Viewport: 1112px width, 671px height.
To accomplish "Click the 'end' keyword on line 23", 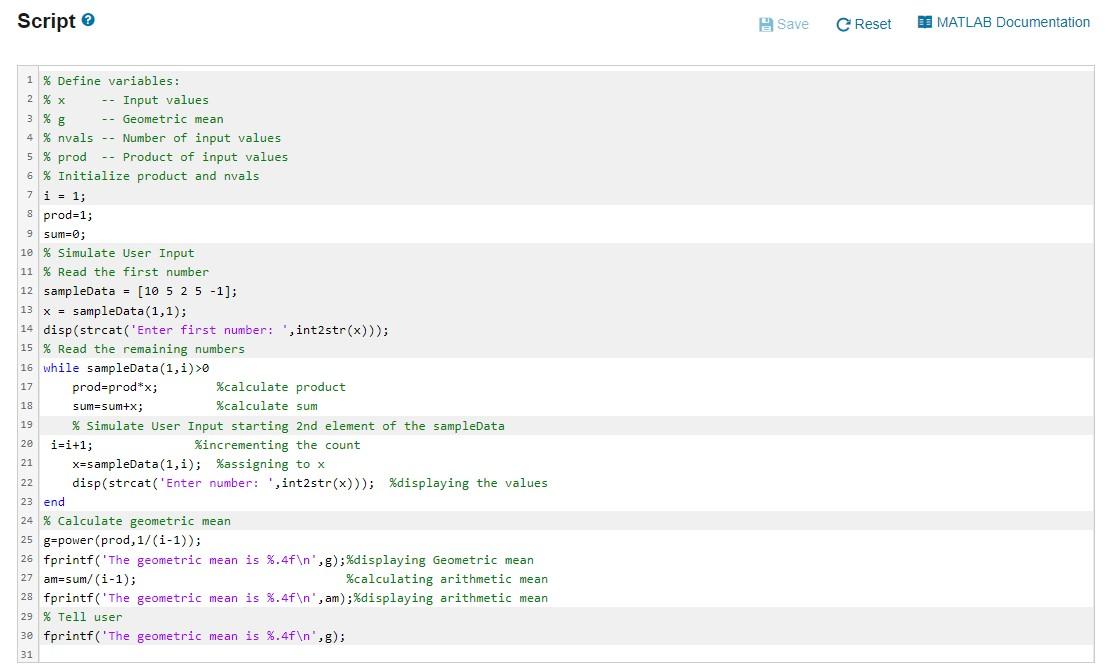I will [54, 502].
